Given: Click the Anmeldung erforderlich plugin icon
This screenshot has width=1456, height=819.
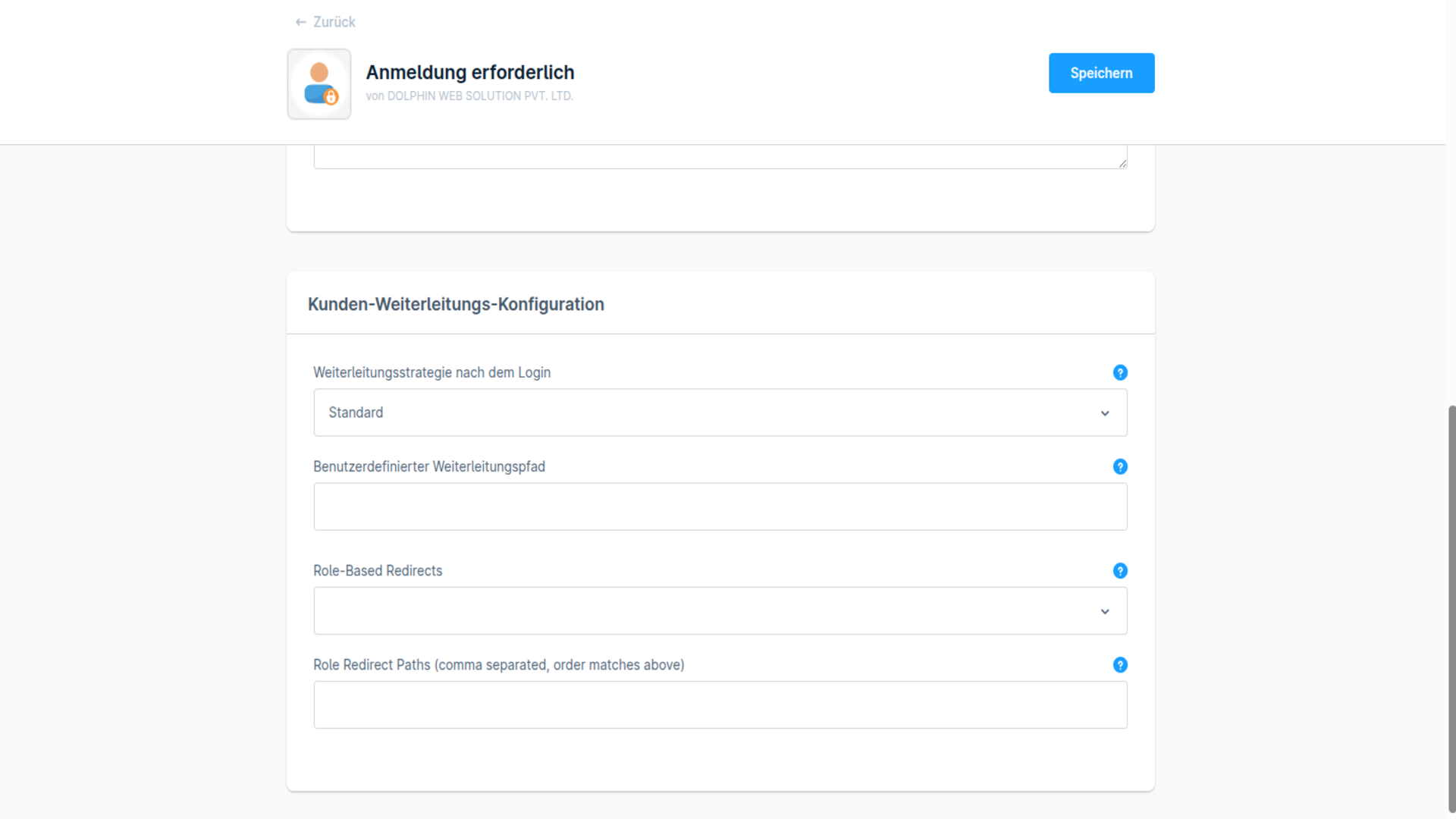Looking at the screenshot, I should pos(319,84).
